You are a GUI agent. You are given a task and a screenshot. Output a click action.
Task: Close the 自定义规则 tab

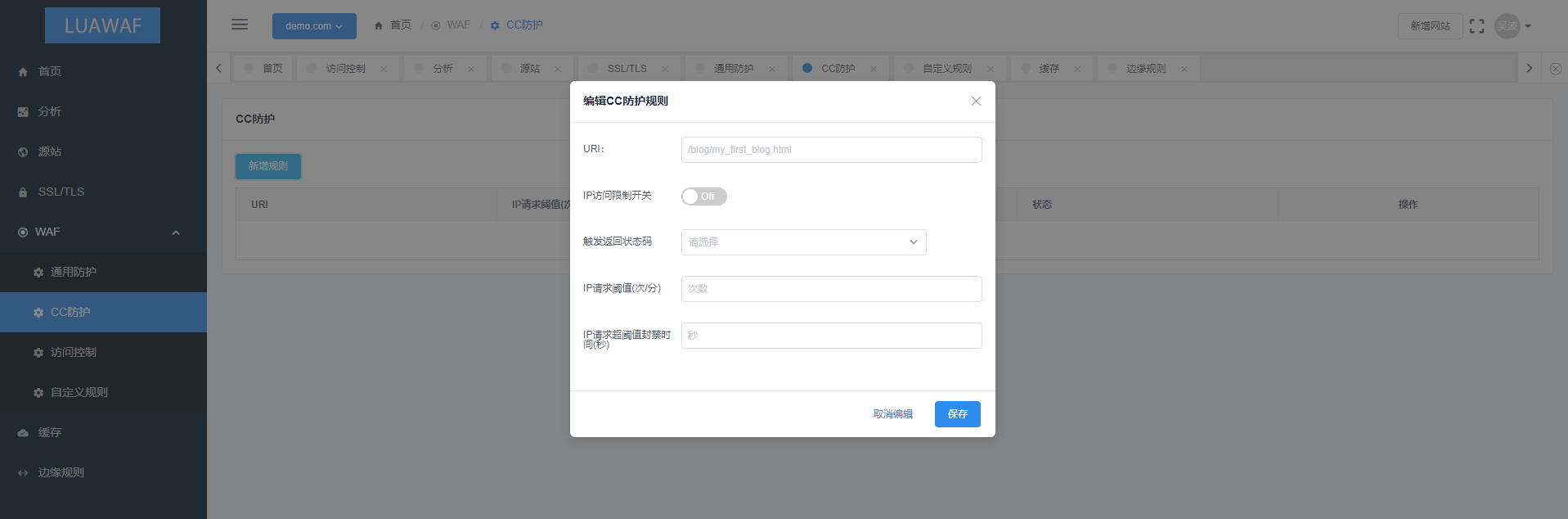[991, 69]
